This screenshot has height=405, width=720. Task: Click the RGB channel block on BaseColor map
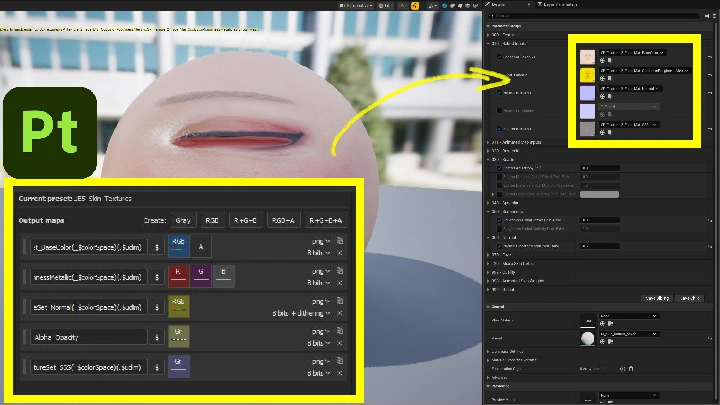pyautogui.click(x=179, y=246)
